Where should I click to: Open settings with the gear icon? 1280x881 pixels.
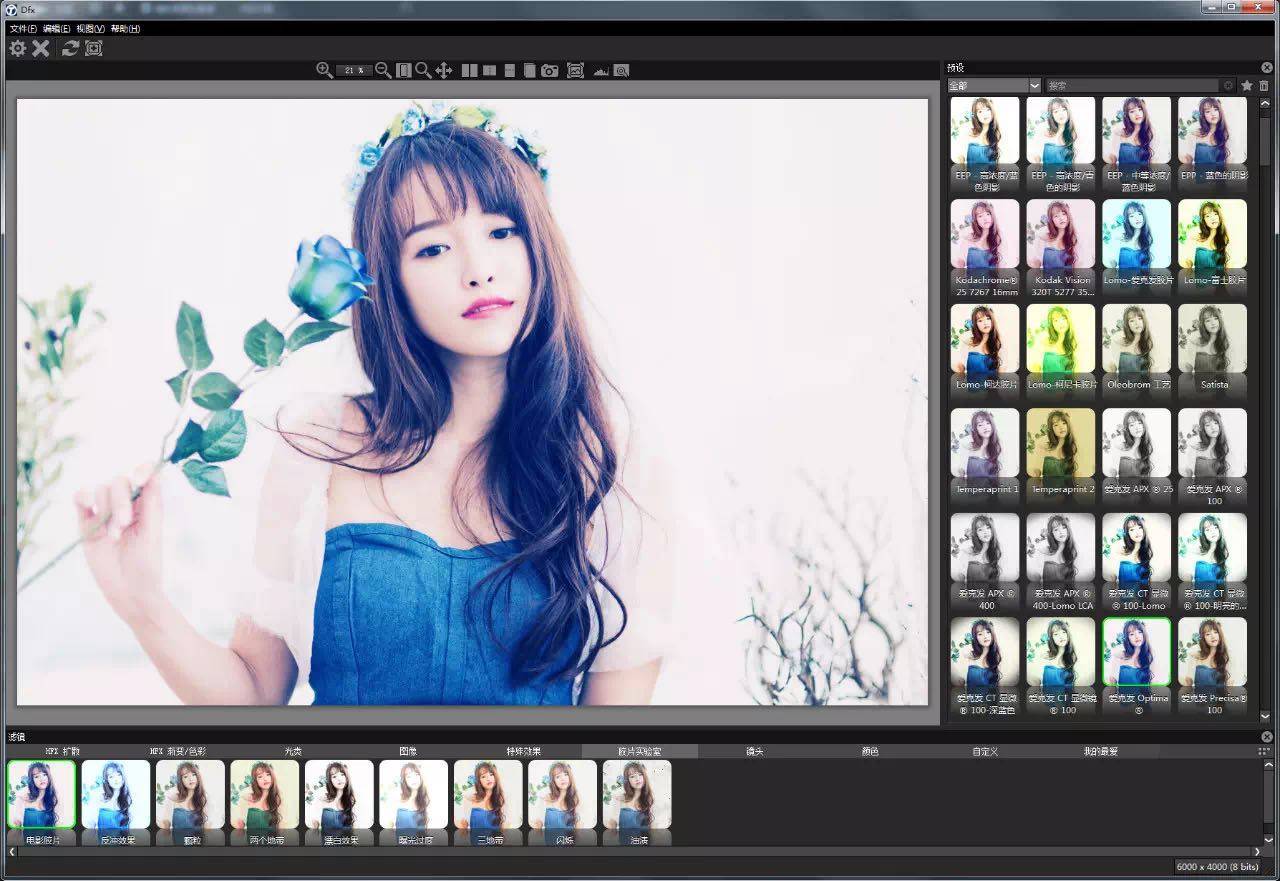coord(18,48)
